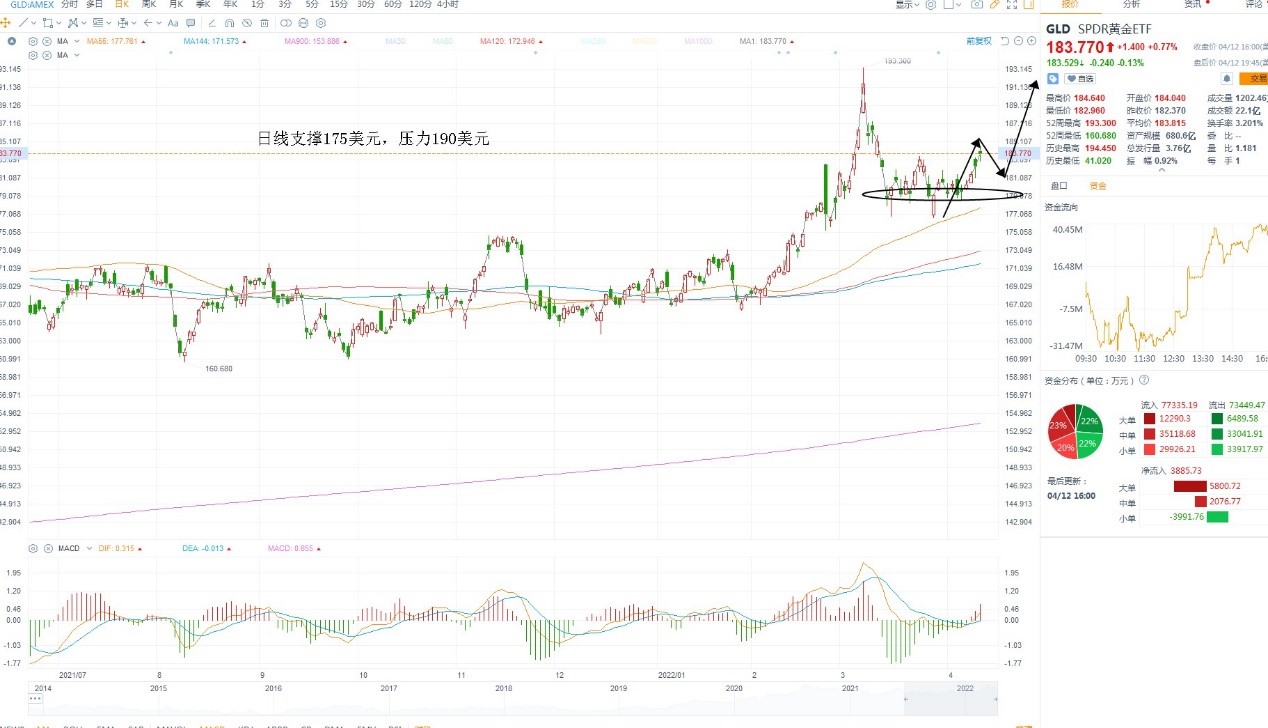Zoom in chart with plus circle
The image size is (1268, 728).
click(x=1031, y=41)
